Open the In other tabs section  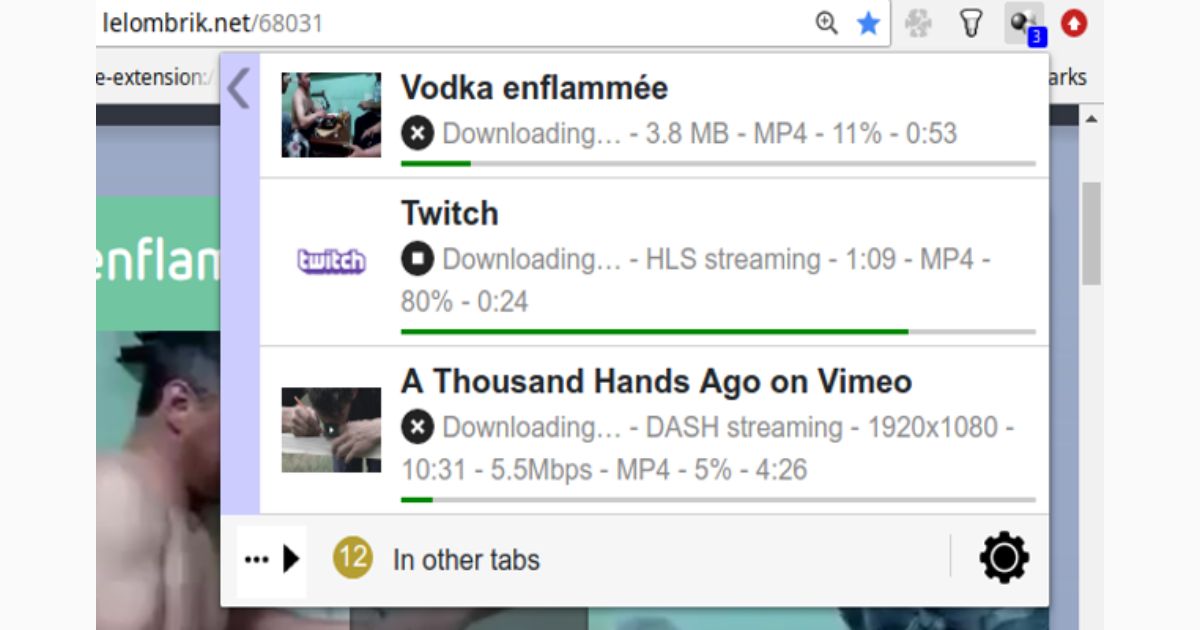click(x=466, y=559)
